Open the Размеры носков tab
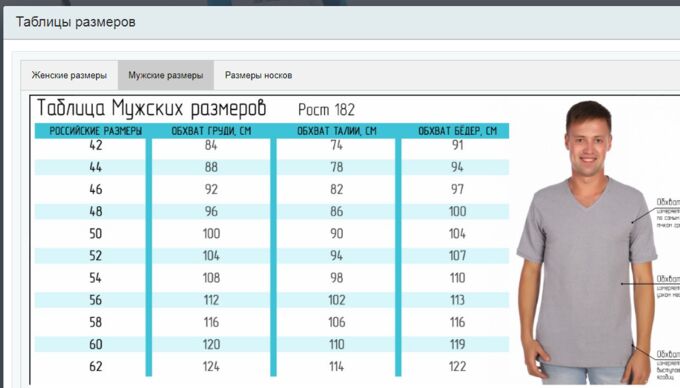The height and width of the screenshot is (388, 680). click(258, 75)
